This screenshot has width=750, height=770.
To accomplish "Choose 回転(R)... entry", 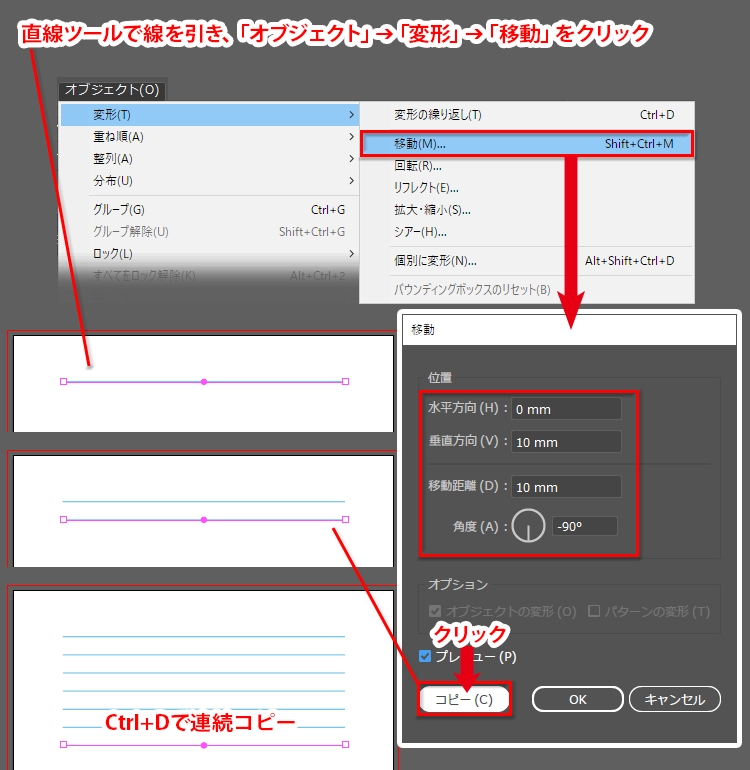I will pos(527,166).
